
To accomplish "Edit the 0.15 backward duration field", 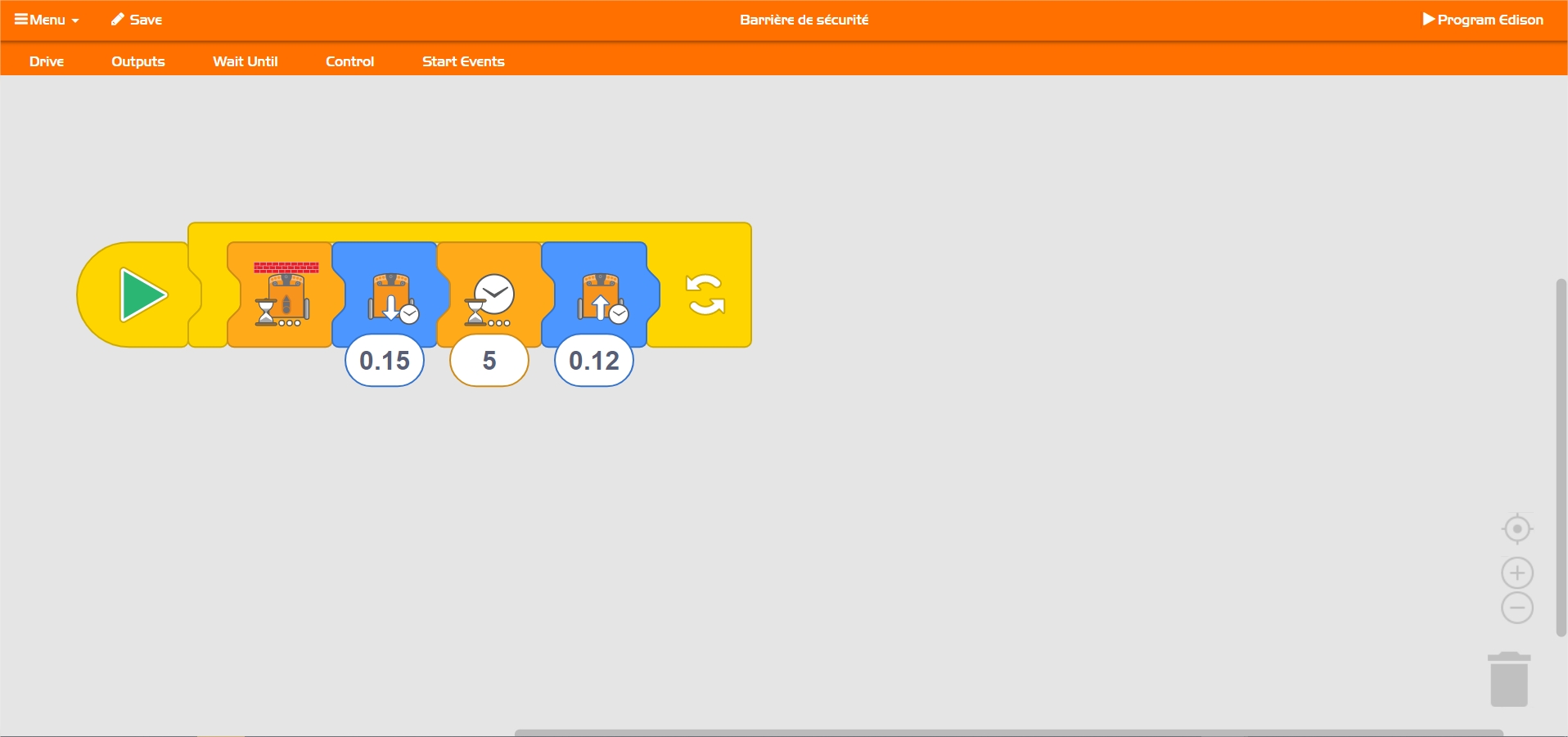I will click(385, 361).
